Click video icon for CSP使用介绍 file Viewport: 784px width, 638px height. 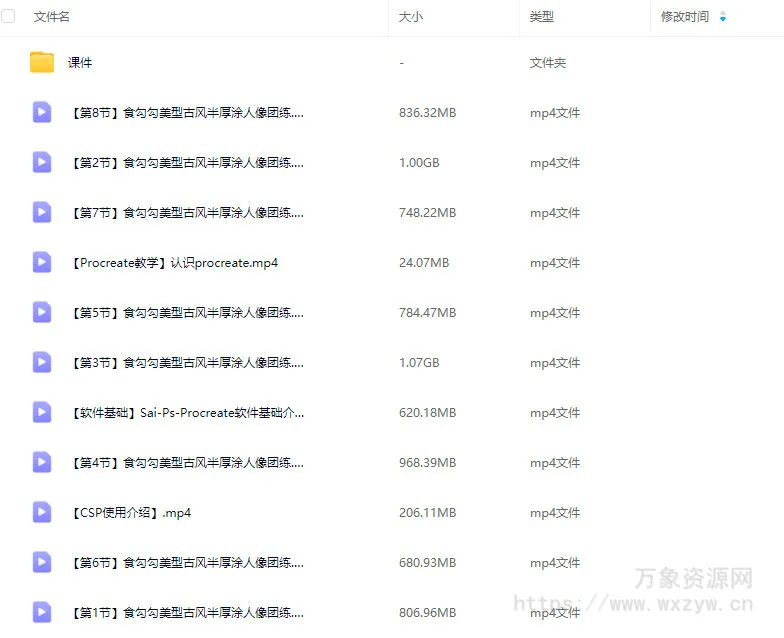point(42,512)
